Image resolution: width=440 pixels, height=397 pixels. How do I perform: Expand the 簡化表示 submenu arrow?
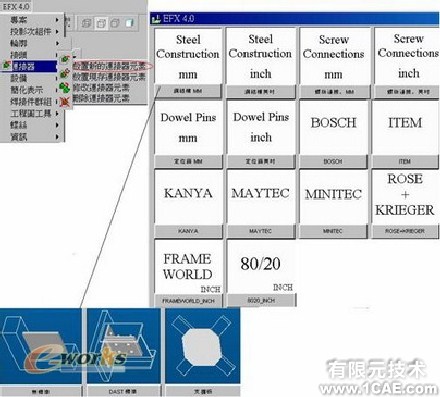(x=58, y=90)
